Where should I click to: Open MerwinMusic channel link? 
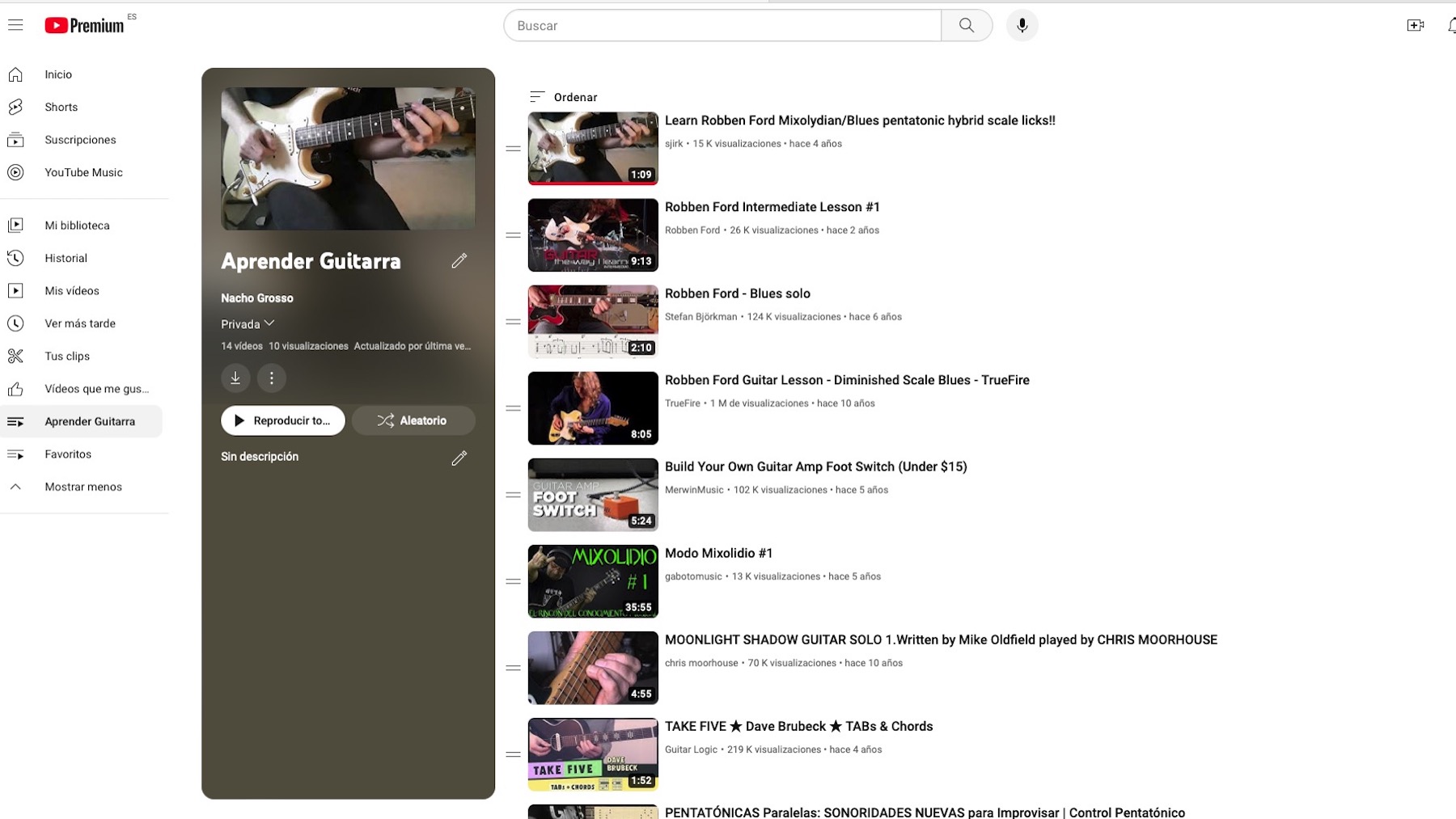[694, 490]
